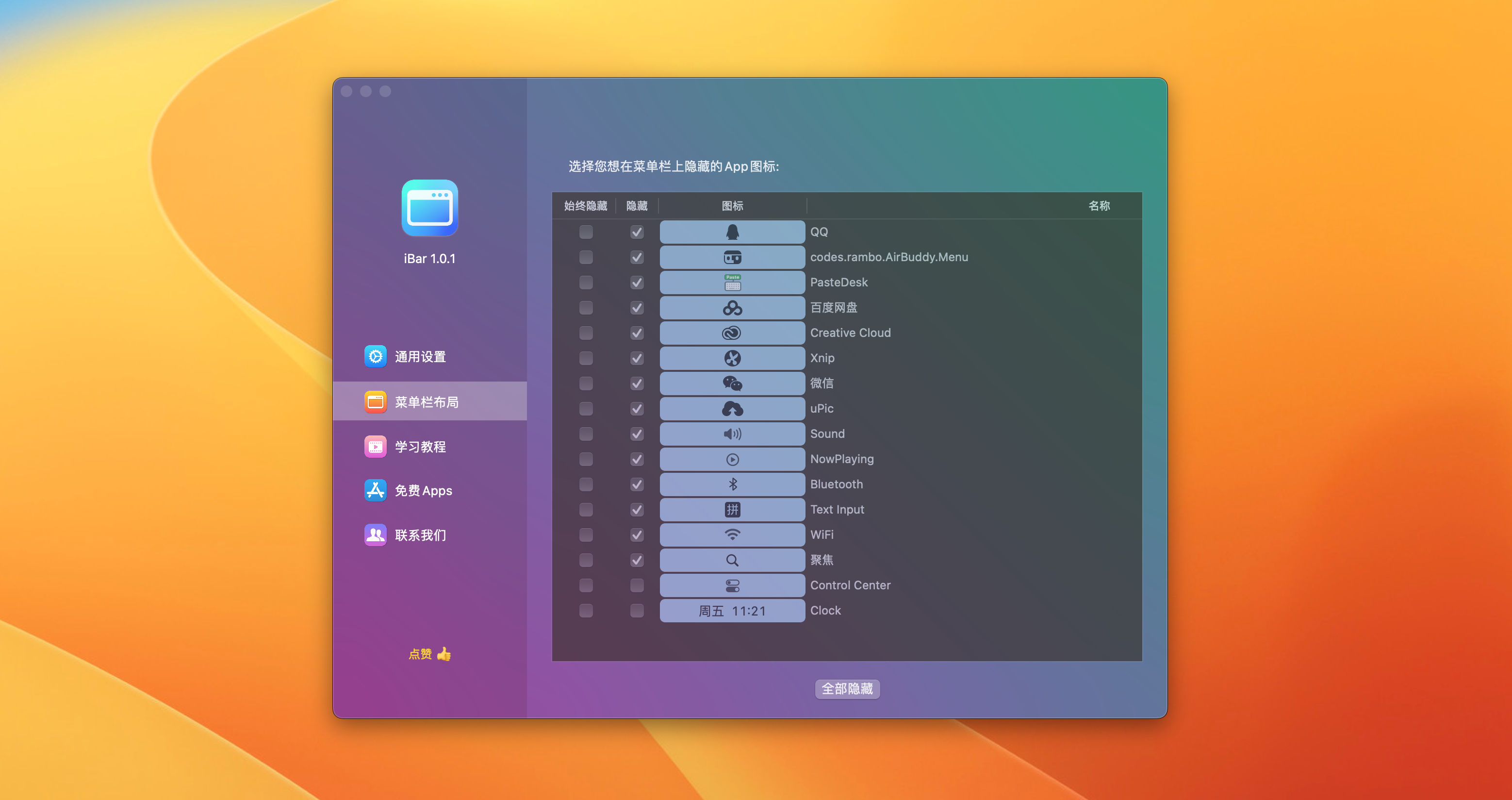Click the 名称 column header

tap(1098, 205)
